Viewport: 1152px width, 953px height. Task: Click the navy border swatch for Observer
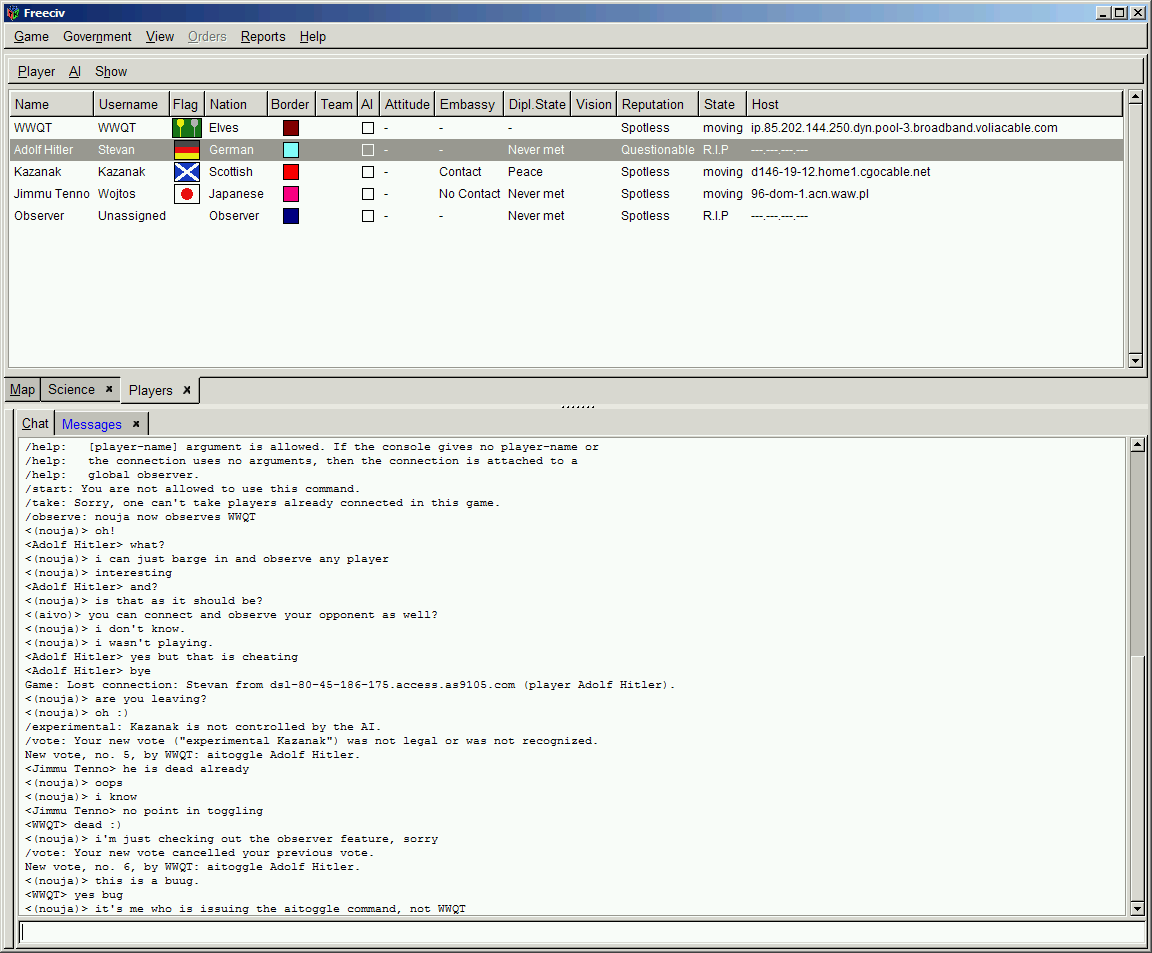[291, 216]
